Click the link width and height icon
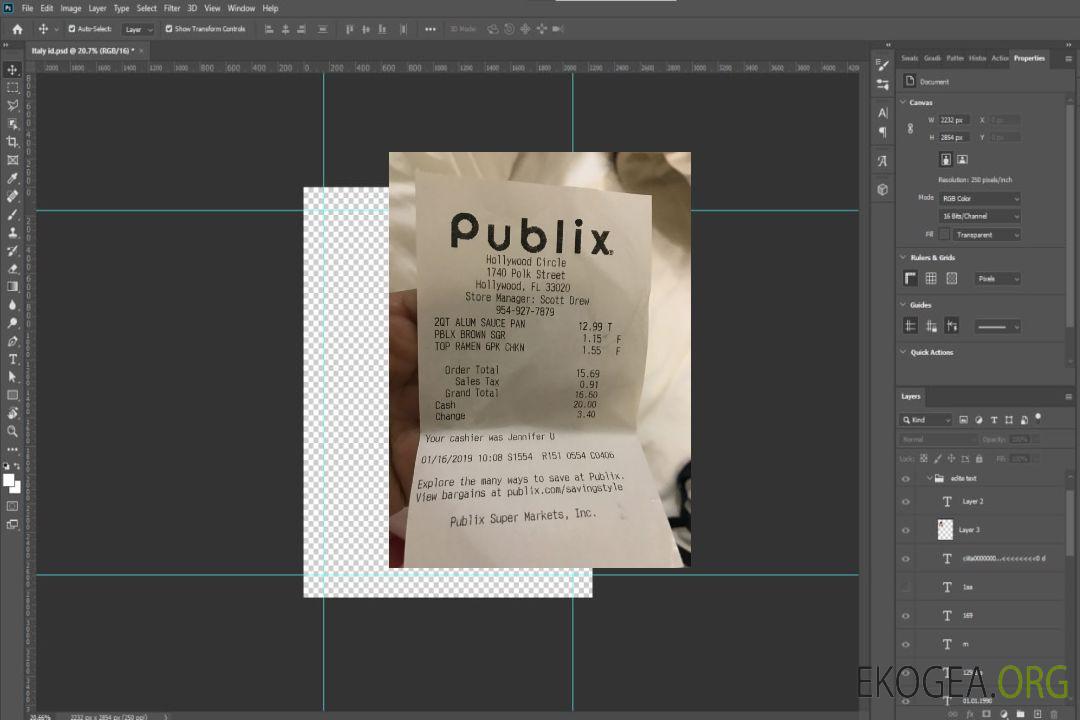The image size is (1080, 720). tap(911, 128)
